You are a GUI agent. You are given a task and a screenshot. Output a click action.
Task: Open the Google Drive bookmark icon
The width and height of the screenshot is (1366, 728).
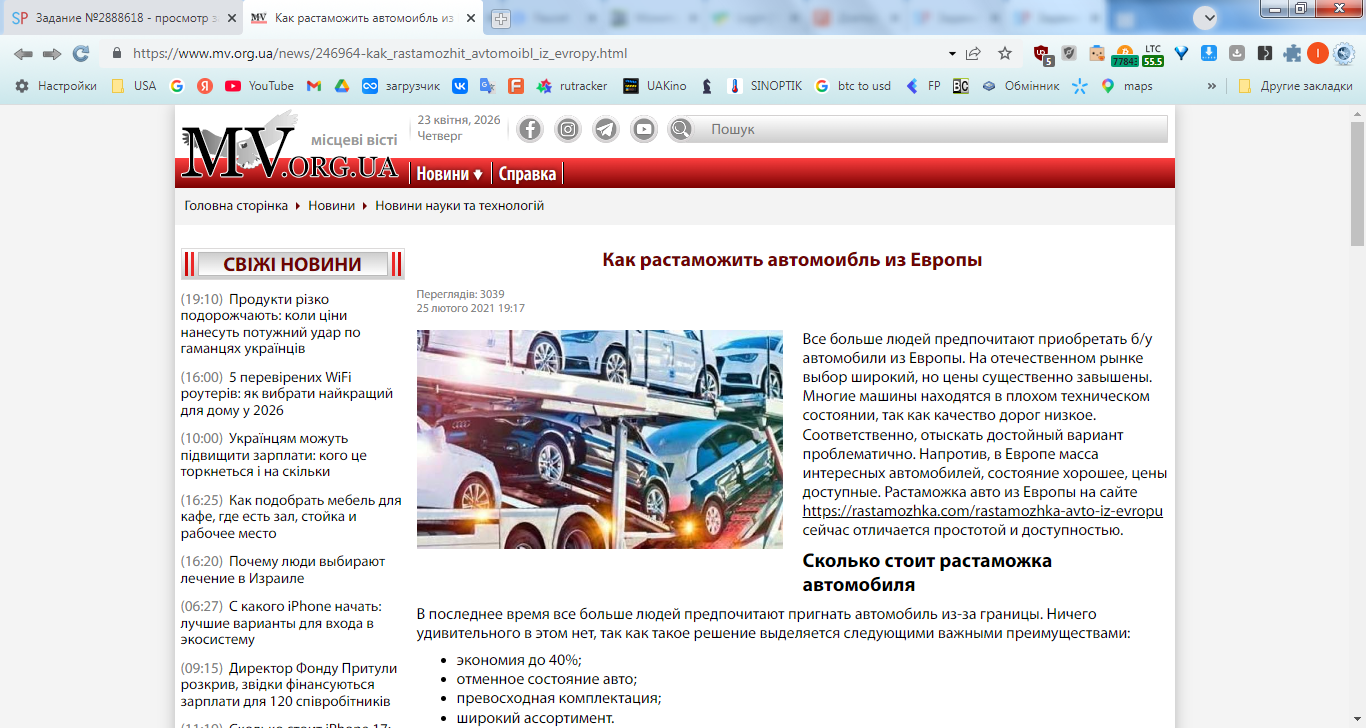341,86
